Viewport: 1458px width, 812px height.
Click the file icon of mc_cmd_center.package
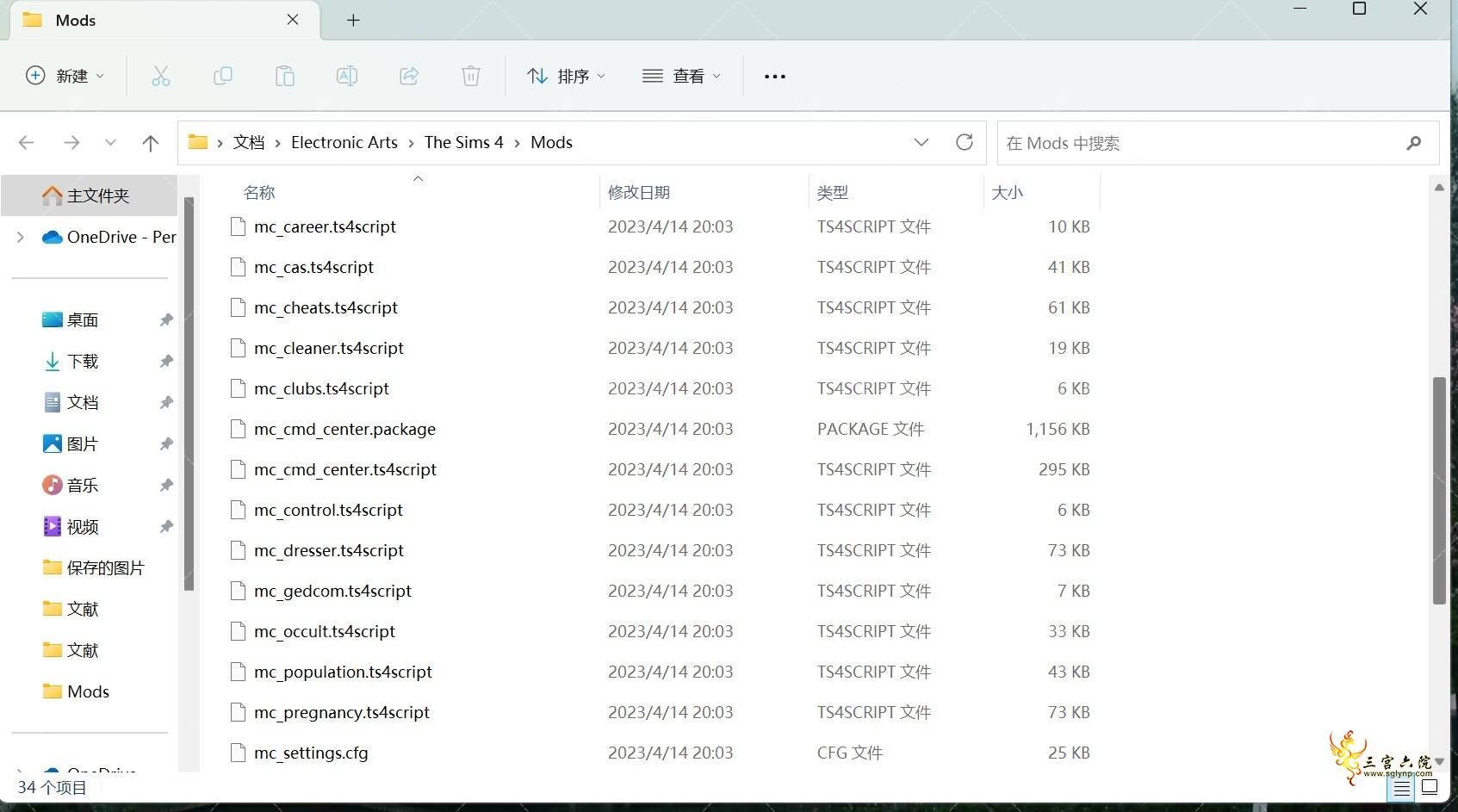[x=239, y=429]
